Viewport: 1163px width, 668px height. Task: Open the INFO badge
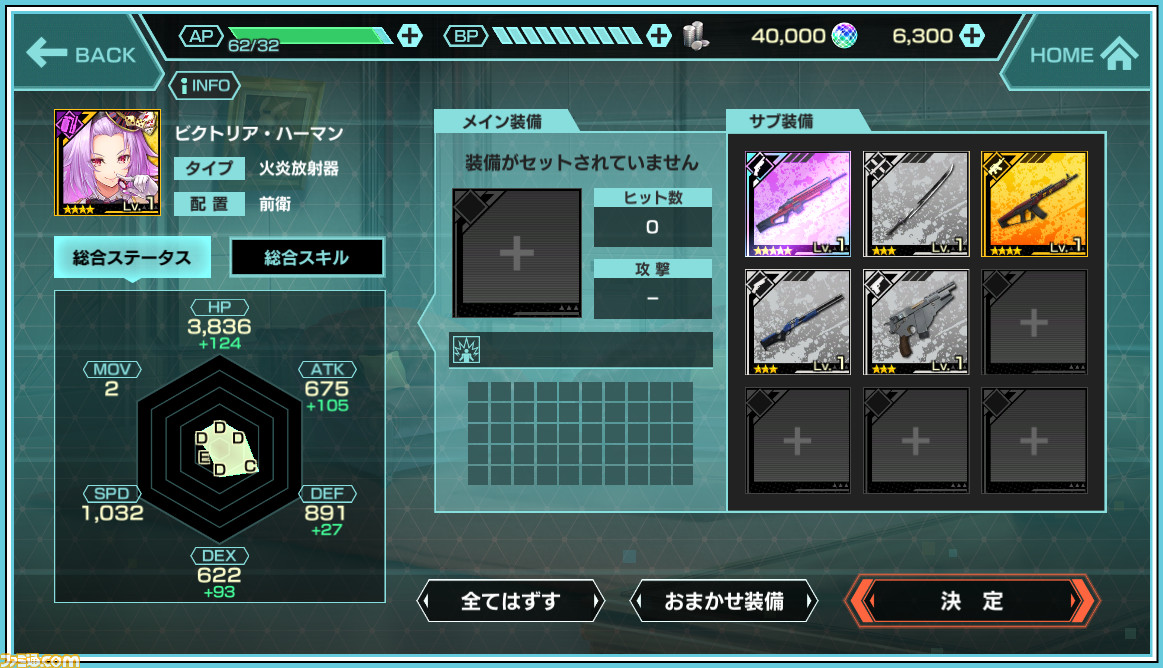(x=205, y=86)
